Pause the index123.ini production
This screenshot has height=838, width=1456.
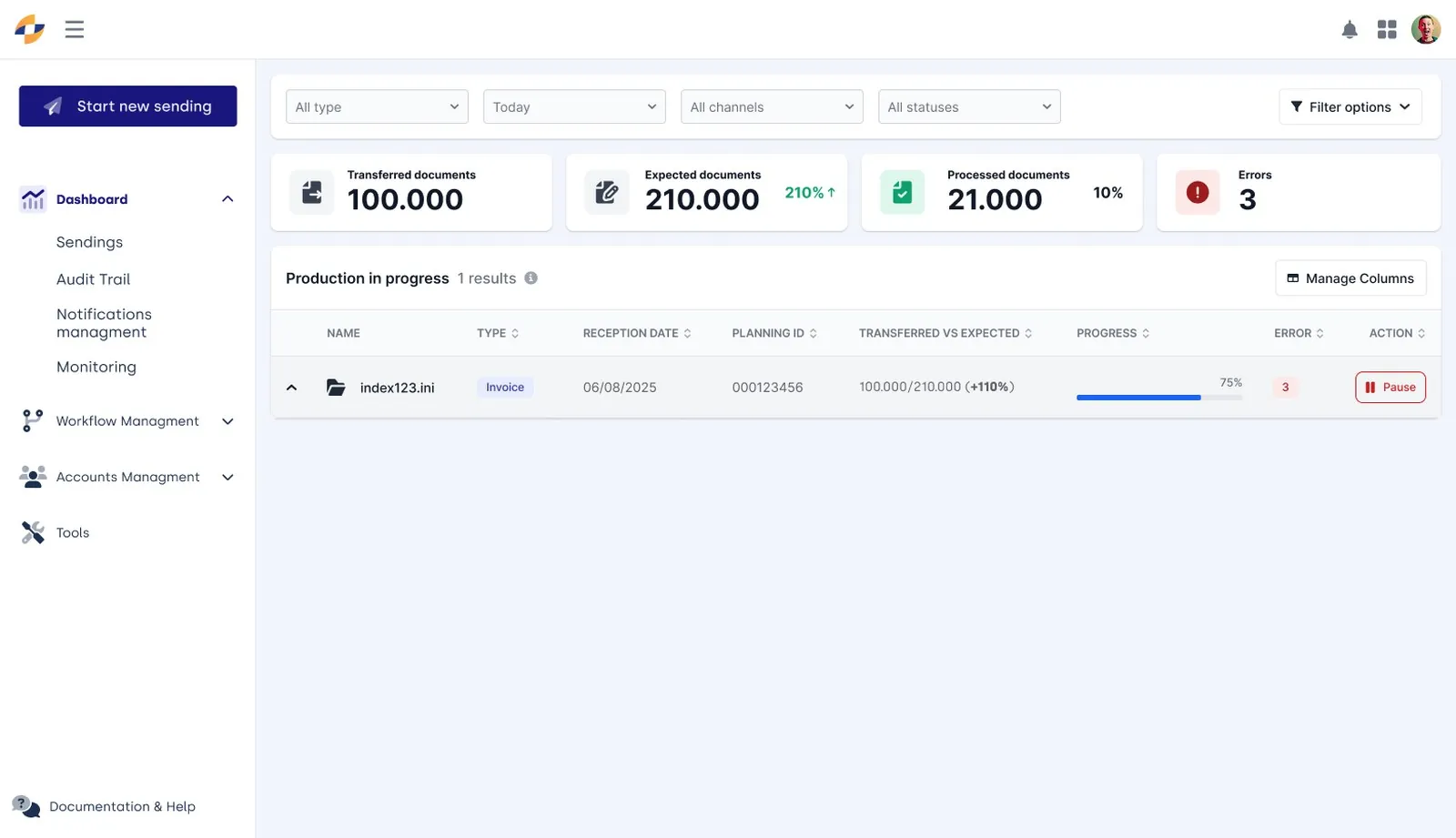(x=1390, y=388)
